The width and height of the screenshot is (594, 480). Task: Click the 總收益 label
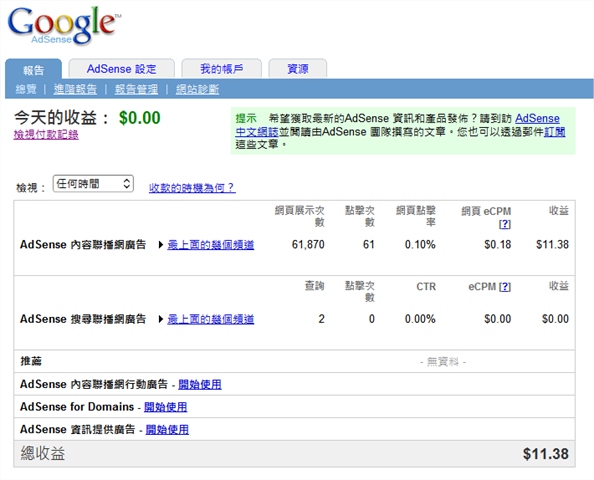tap(43, 453)
